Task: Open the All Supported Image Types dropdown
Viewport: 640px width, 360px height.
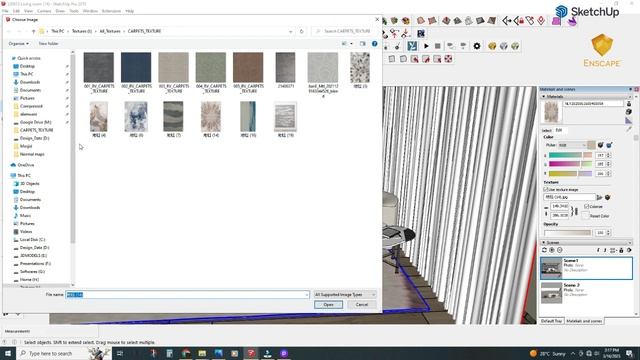Action: pyautogui.click(x=344, y=294)
